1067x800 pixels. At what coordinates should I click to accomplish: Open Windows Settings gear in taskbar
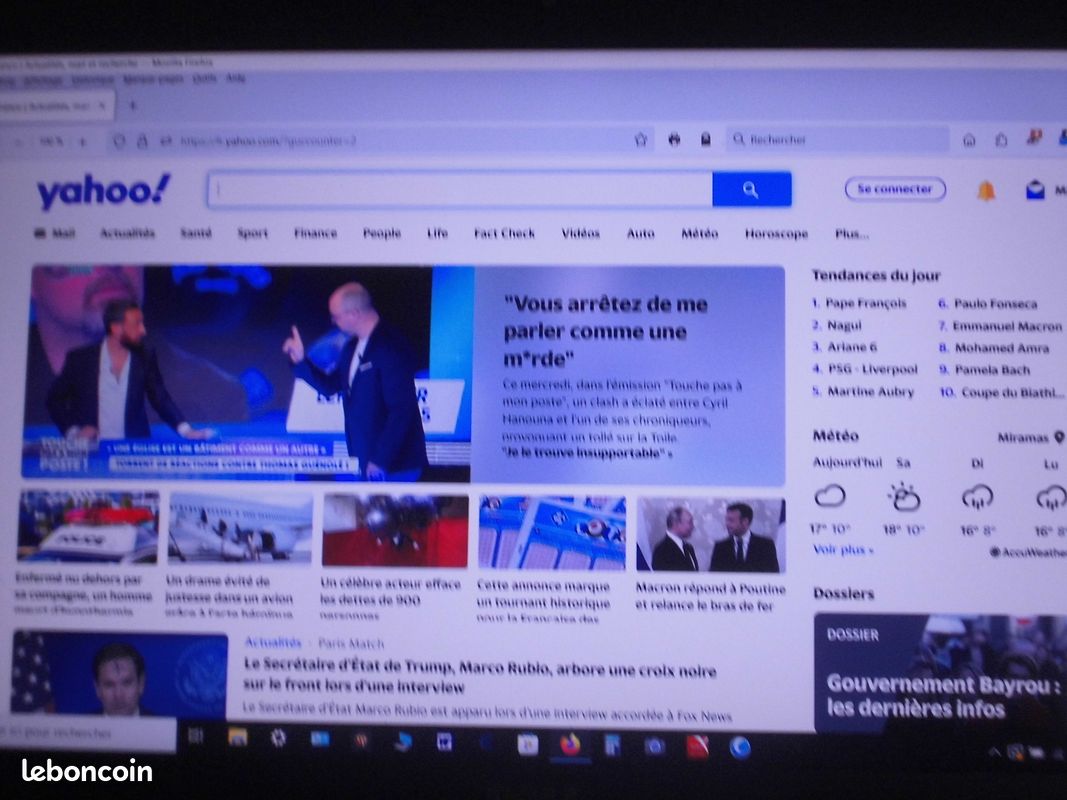pyautogui.click(x=278, y=737)
